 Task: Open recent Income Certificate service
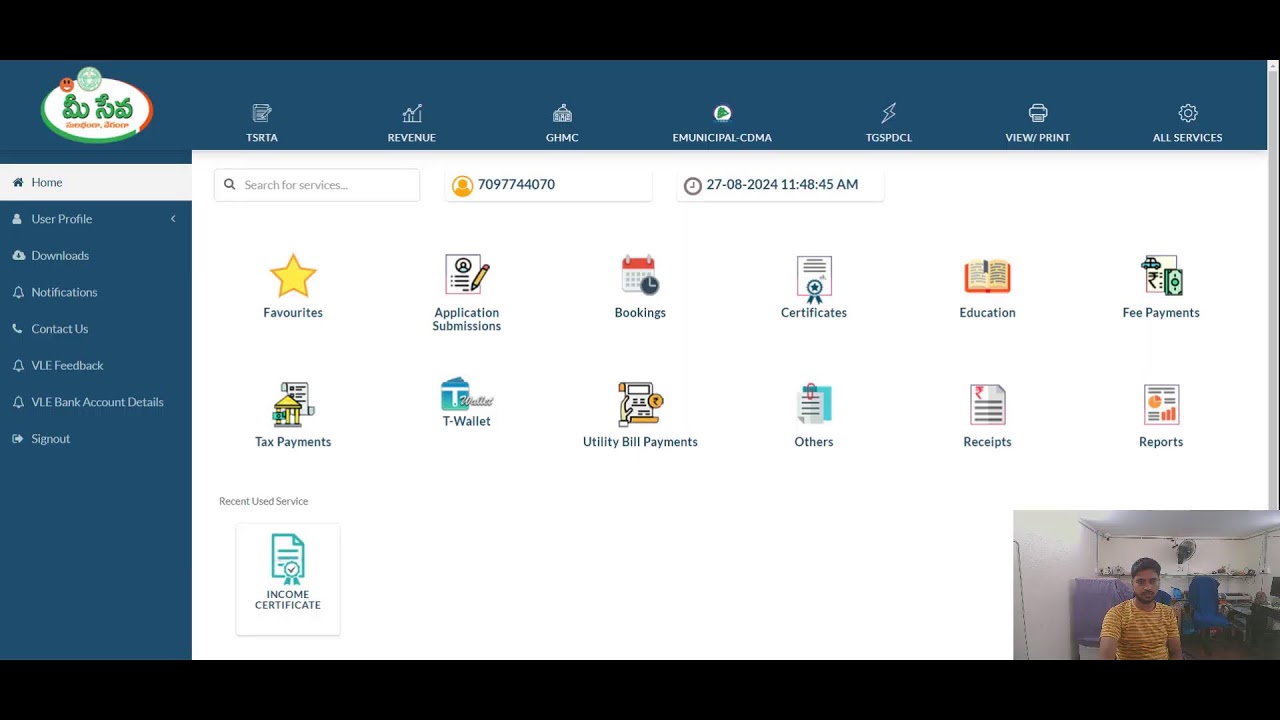pos(288,579)
